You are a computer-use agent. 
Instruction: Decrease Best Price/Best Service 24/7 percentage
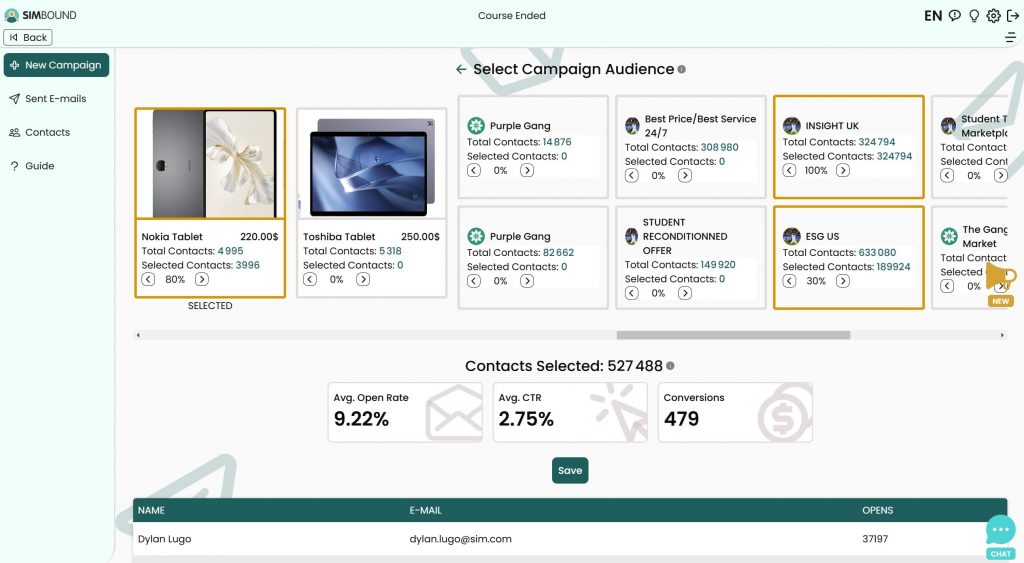[632, 176]
